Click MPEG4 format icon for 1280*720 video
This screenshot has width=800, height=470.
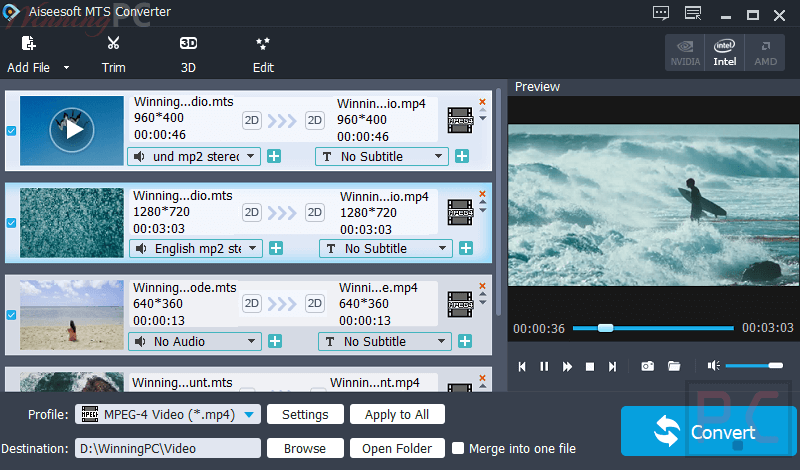pos(460,212)
